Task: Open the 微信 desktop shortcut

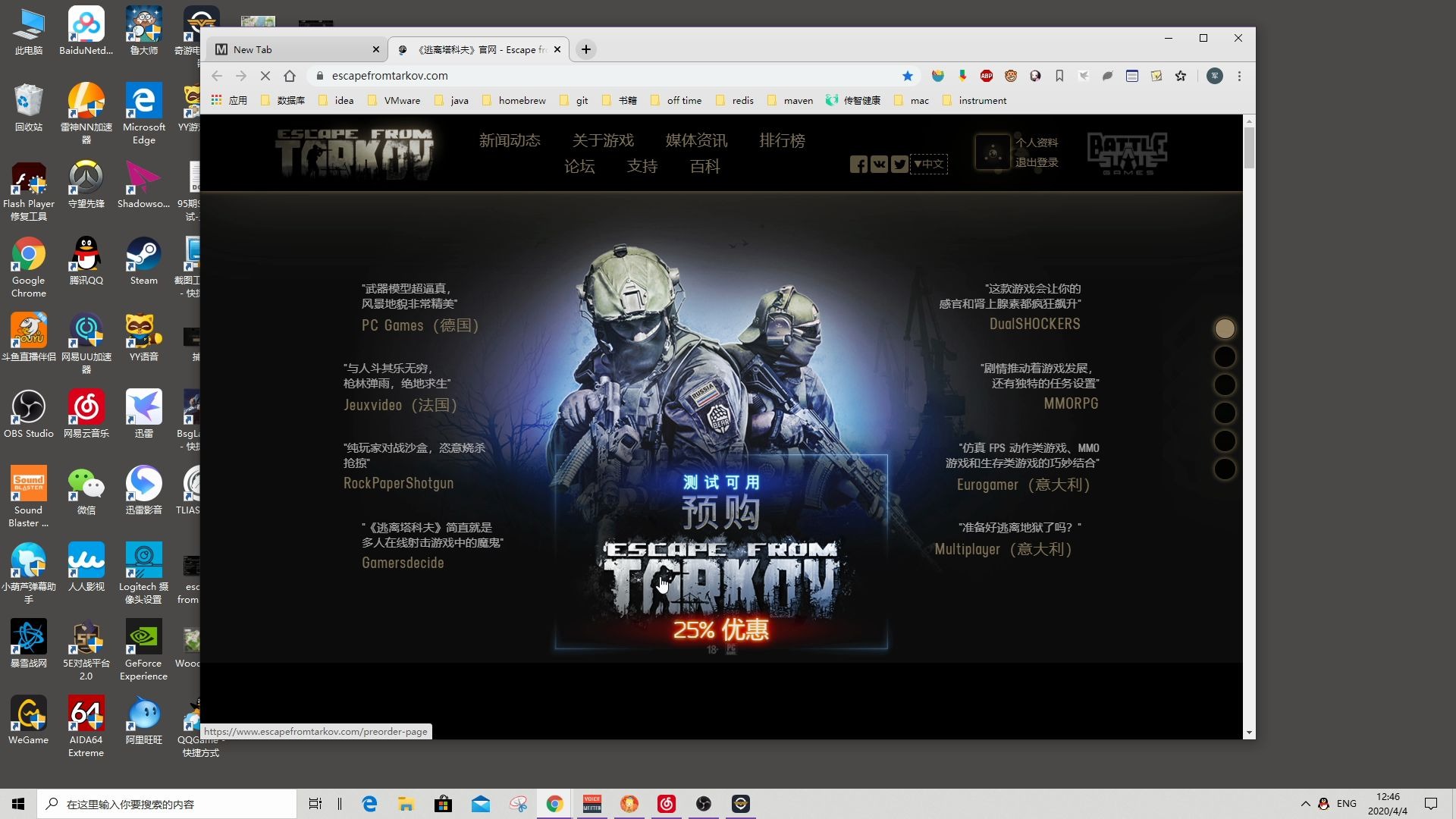Action: pyautogui.click(x=86, y=491)
